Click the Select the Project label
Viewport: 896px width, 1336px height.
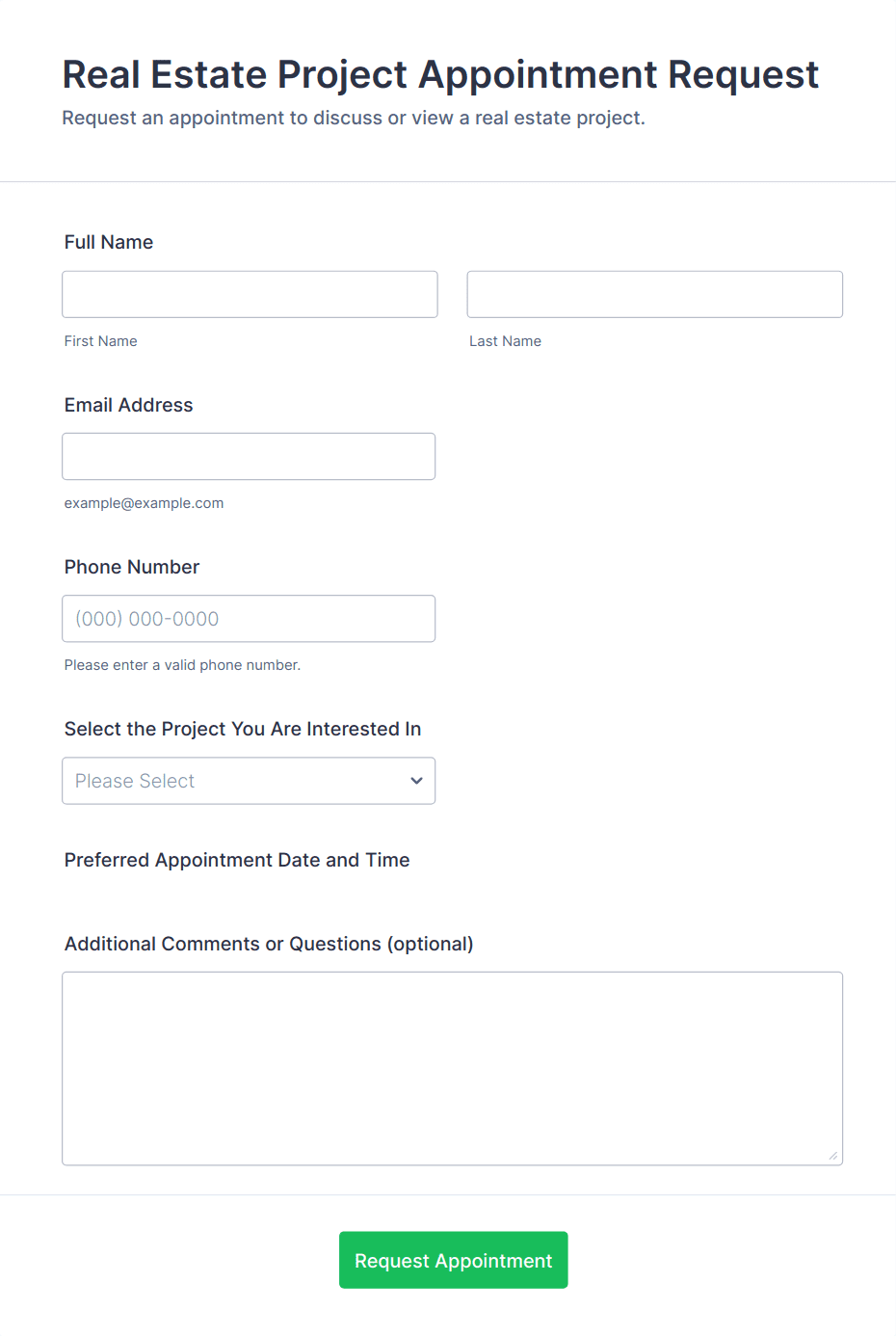(x=243, y=729)
